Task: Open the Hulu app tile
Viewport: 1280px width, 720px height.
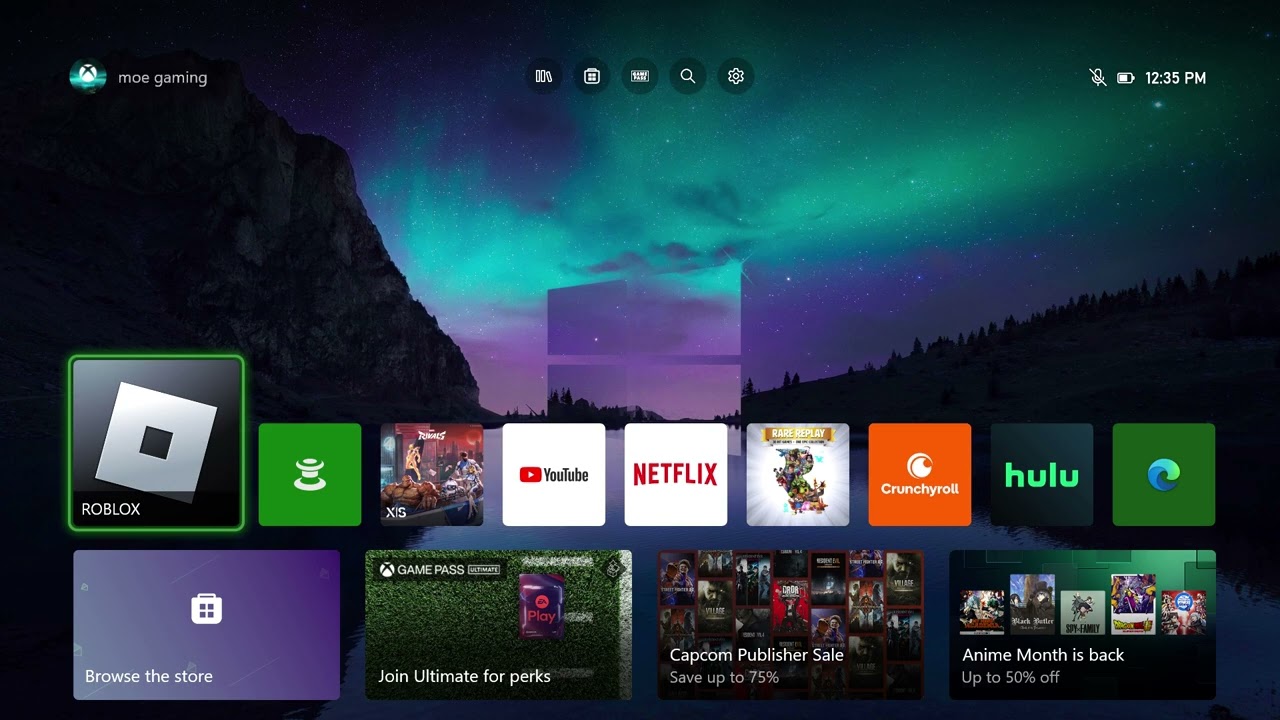Action: [x=1042, y=474]
